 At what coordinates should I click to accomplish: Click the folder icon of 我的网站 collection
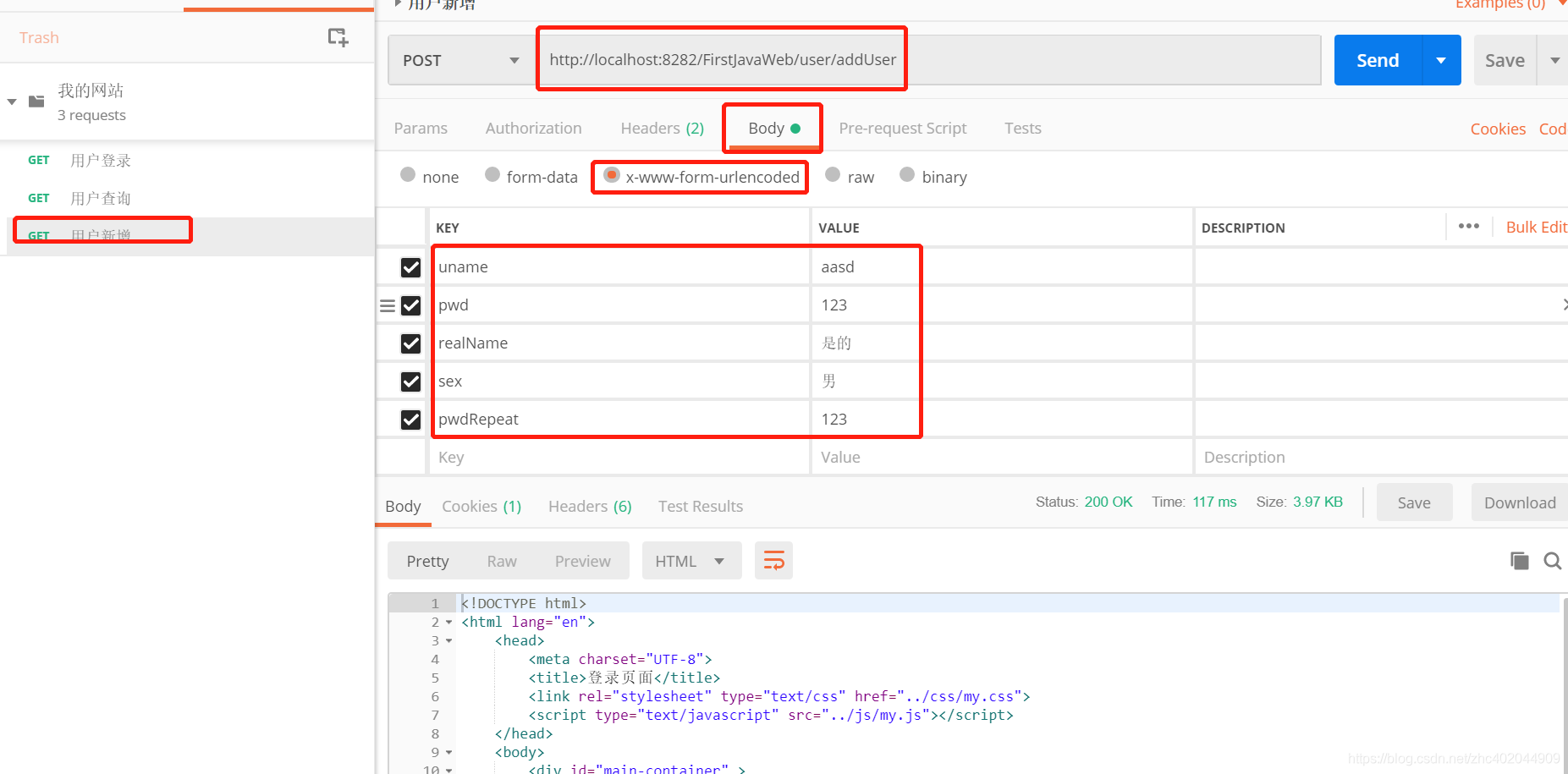click(36, 102)
